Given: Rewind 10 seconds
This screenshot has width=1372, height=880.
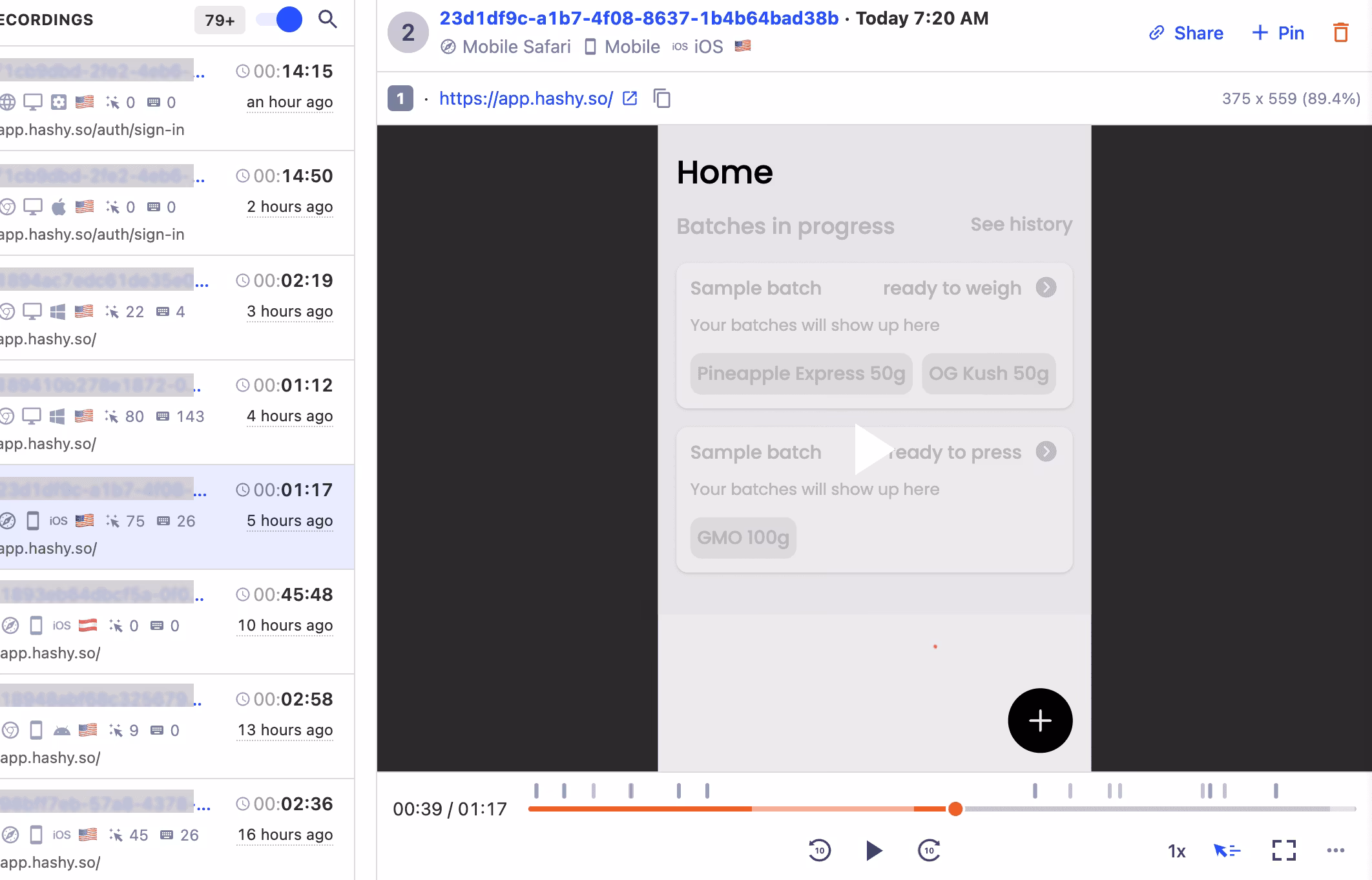Looking at the screenshot, I should pyautogui.click(x=819, y=850).
